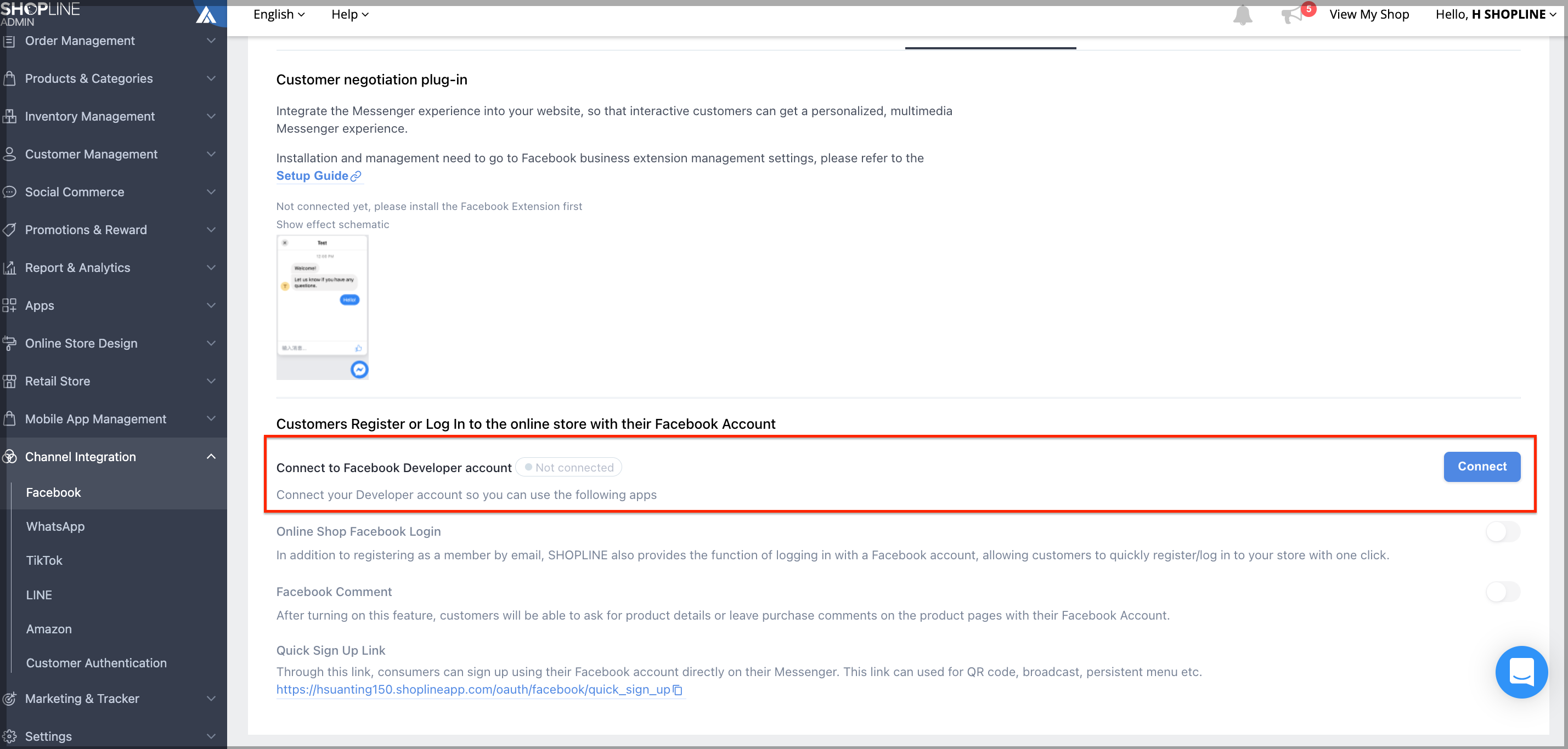The width and height of the screenshot is (1568, 749).
Task: Click View My Shop
Action: [x=1369, y=15]
